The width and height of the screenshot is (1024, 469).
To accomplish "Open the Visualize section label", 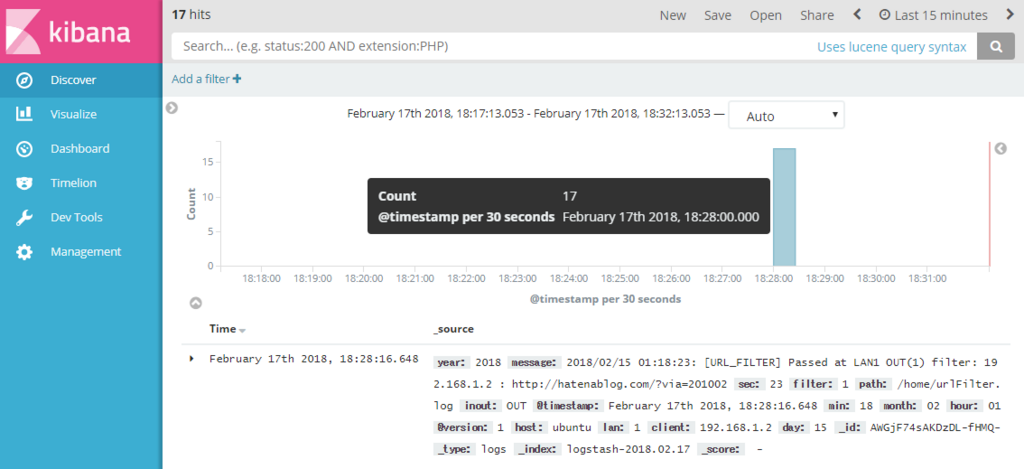I will click(x=74, y=114).
